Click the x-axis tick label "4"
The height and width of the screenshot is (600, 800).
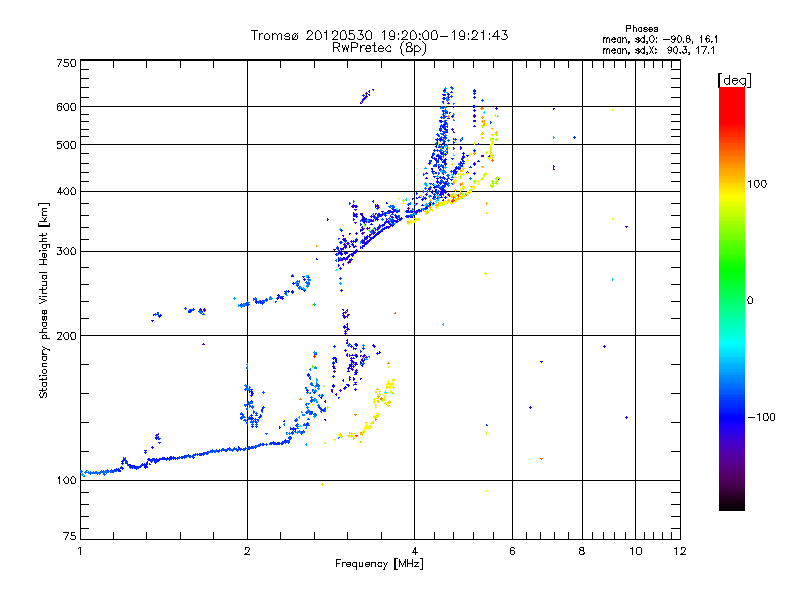(414, 551)
